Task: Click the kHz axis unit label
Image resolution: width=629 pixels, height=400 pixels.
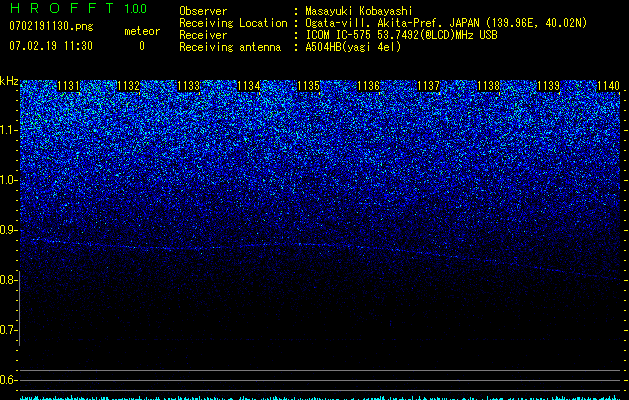Action: (9, 81)
